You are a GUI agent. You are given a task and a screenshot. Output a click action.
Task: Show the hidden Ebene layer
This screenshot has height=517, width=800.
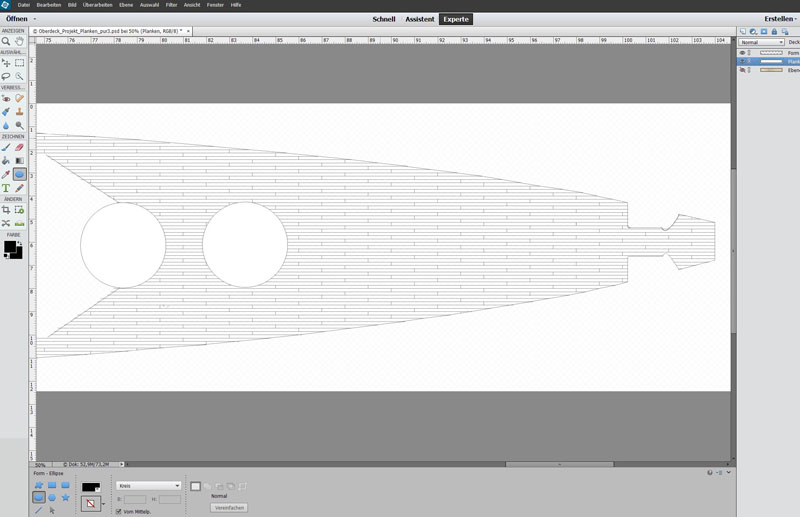743,70
